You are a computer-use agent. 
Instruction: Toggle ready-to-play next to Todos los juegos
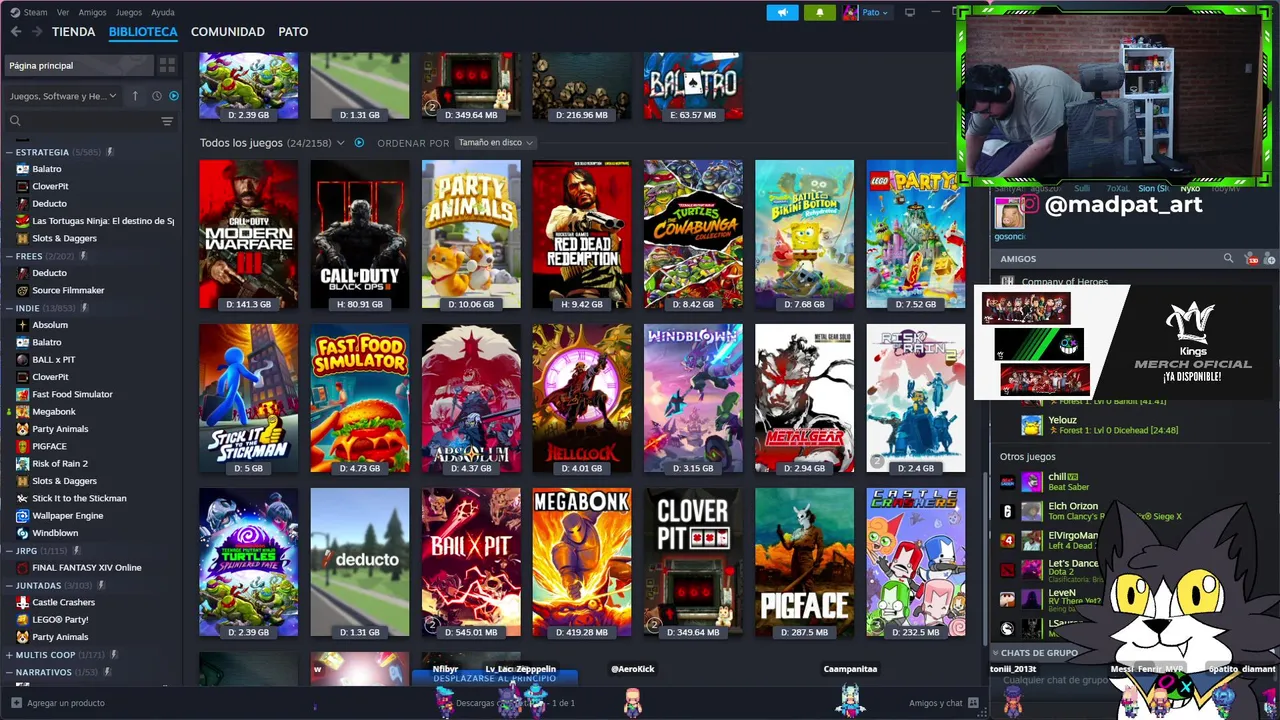pos(359,143)
